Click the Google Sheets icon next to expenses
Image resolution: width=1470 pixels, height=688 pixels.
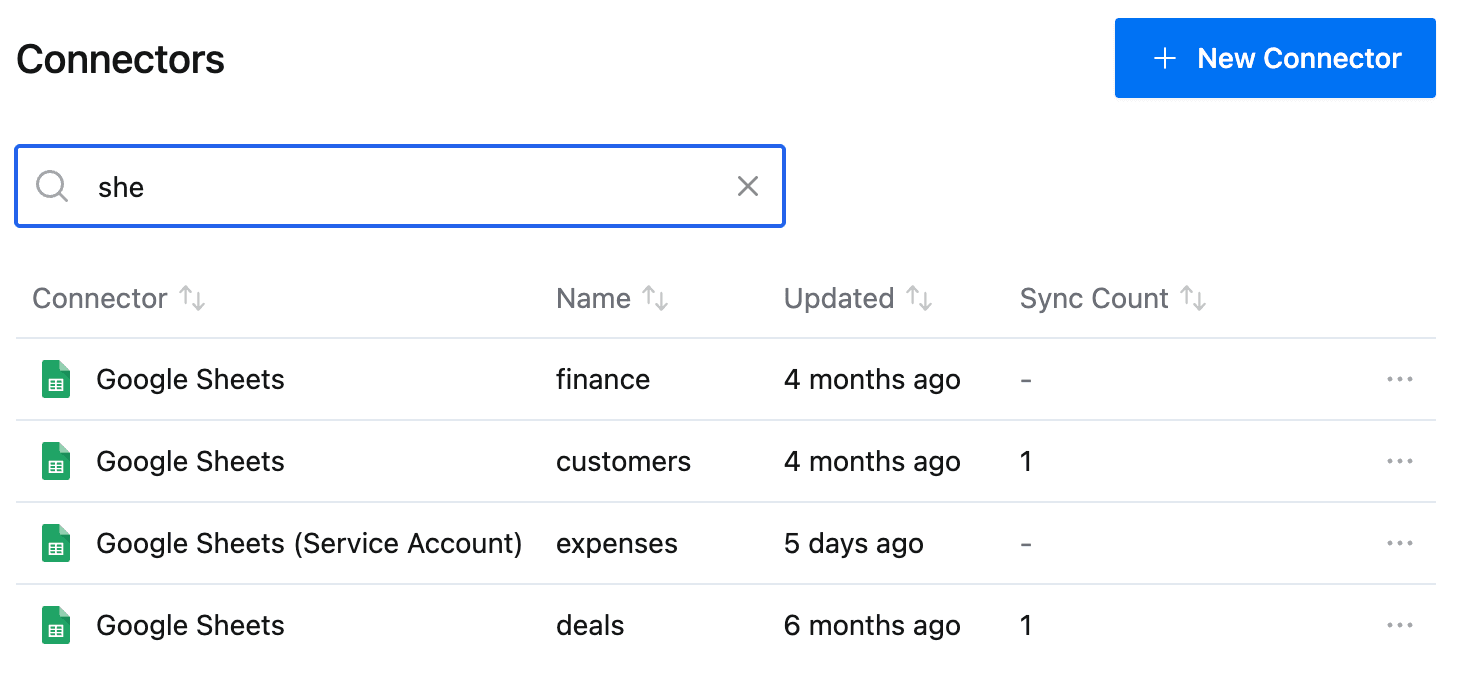click(x=56, y=543)
